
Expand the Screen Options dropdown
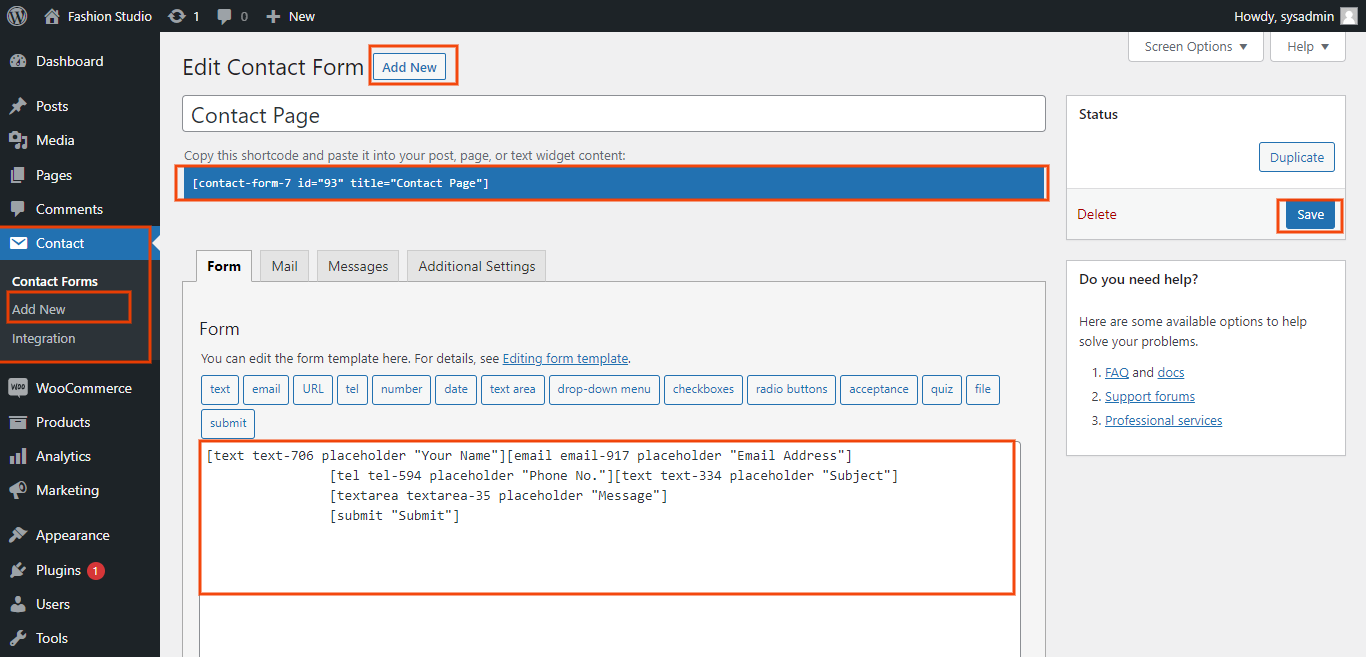tap(1196, 47)
